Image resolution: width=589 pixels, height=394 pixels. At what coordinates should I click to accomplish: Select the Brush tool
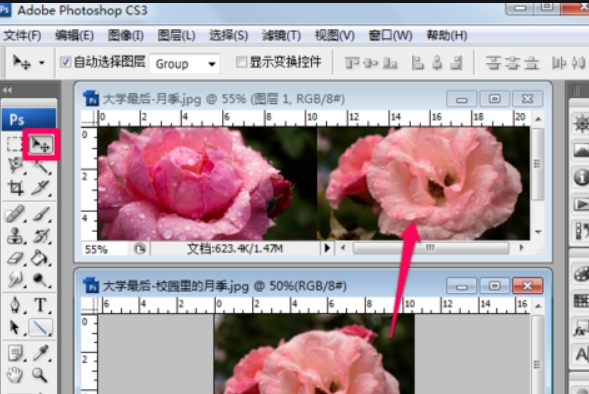(x=41, y=214)
